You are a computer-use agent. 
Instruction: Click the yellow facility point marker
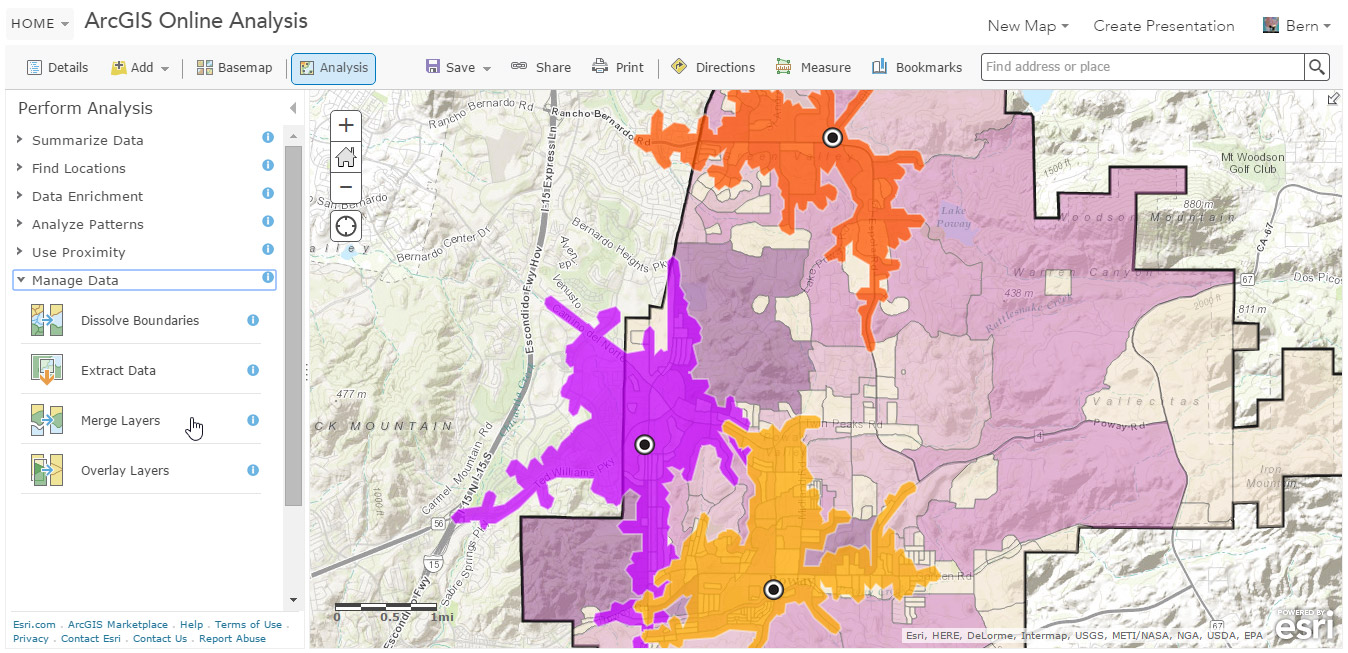tap(773, 590)
